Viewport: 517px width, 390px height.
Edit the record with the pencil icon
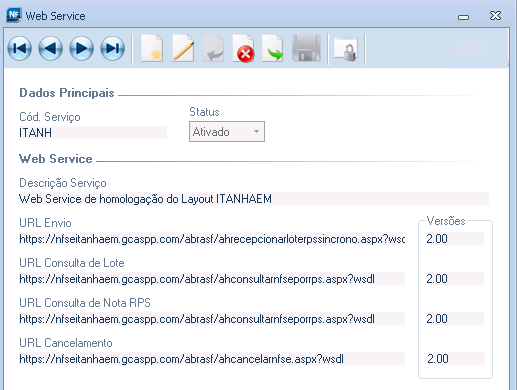click(x=183, y=49)
